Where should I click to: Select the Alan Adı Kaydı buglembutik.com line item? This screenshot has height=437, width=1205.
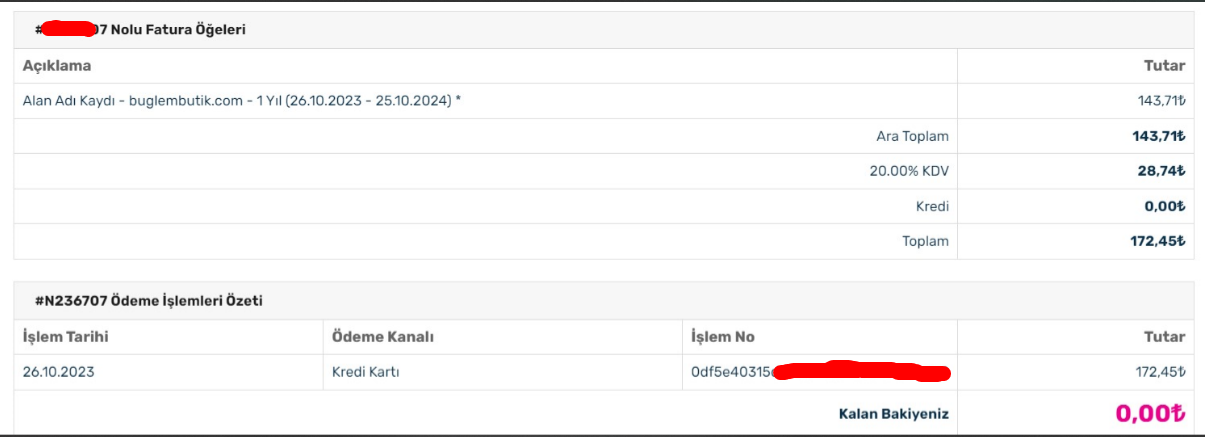coord(242,101)
